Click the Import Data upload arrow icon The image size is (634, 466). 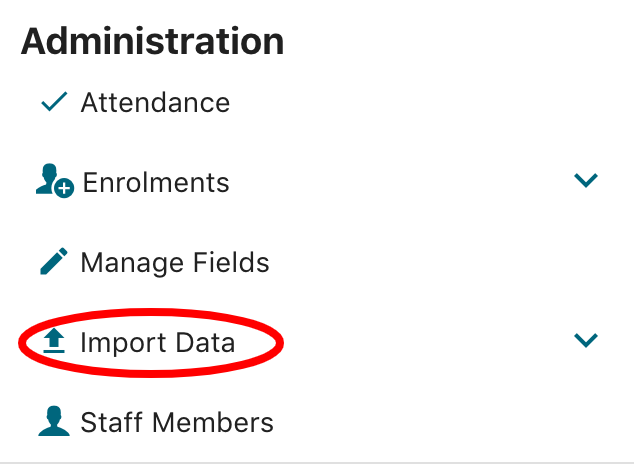tap(55, 342)
